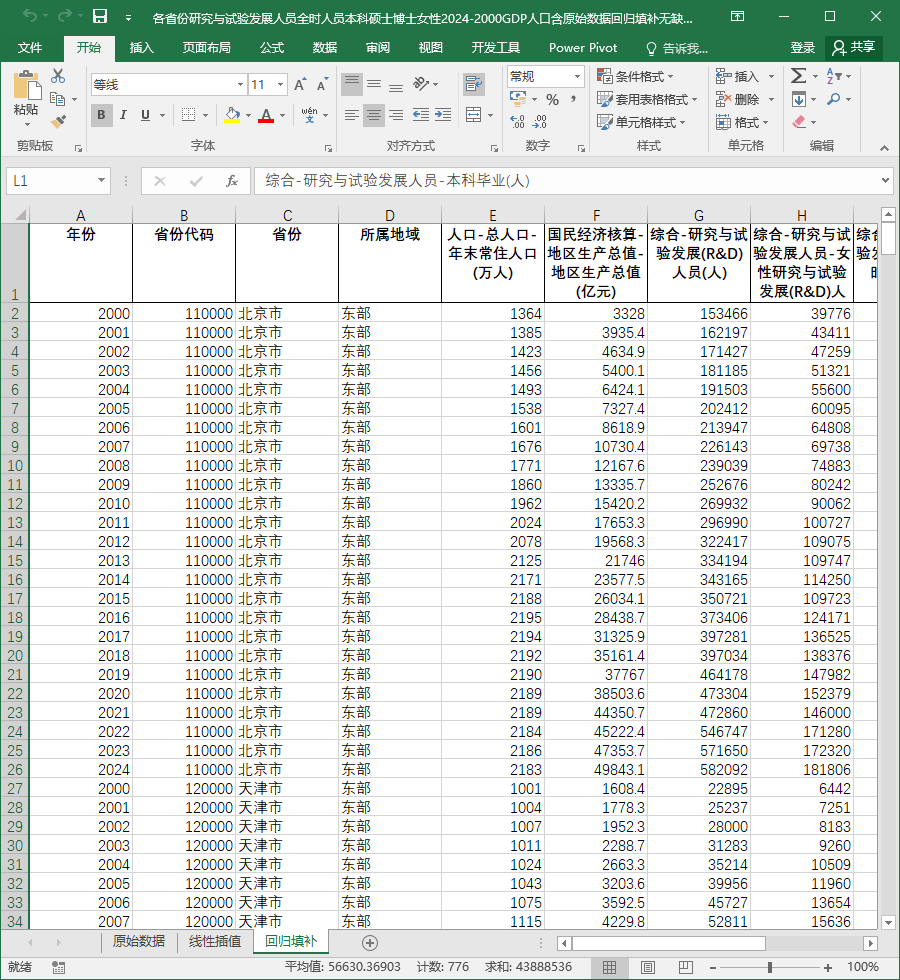Apply the yellow fill color bucket
The width and height of the screenshot is (900, 980).
coord(232,115)
